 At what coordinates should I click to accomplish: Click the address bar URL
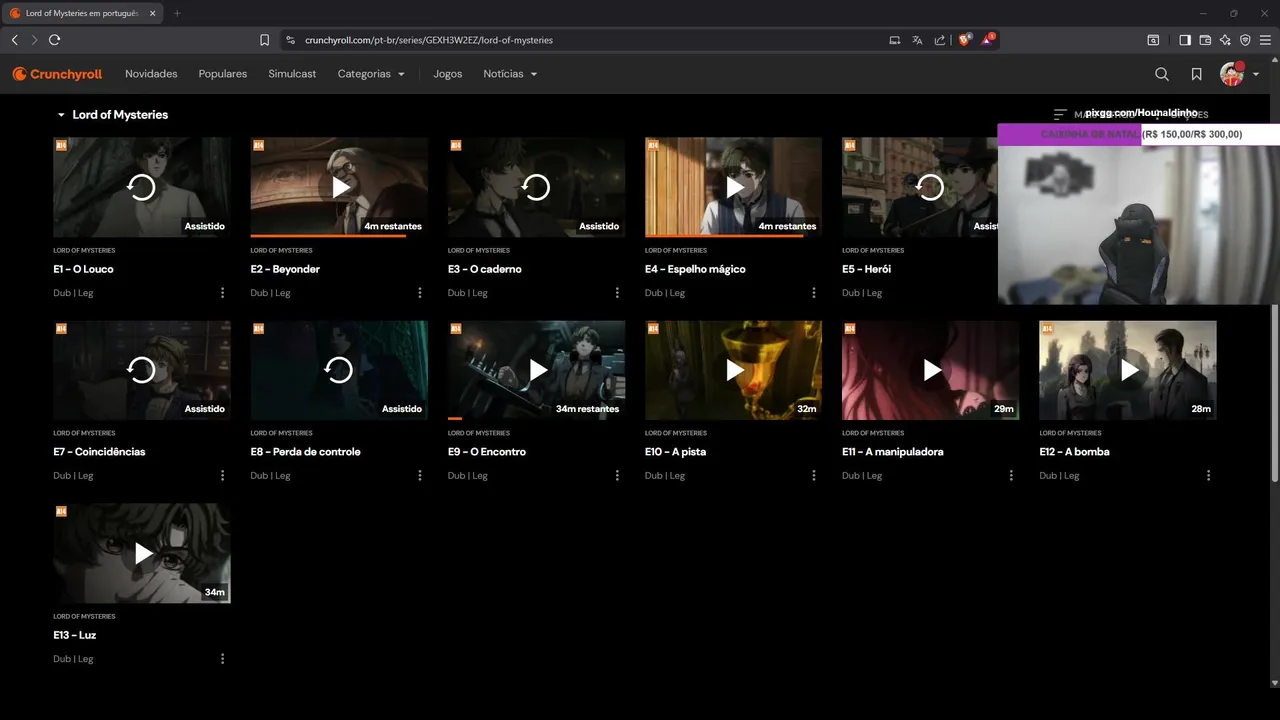pyautogui.click(x=427, y=40)
